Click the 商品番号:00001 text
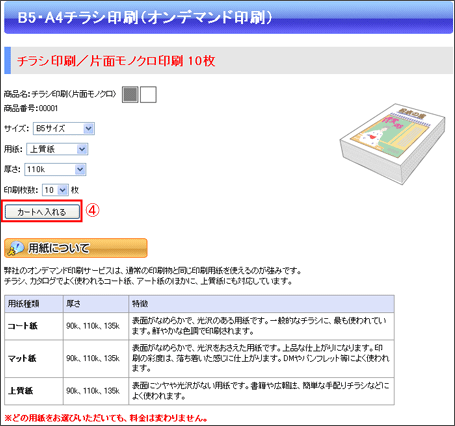The height and width of the screenshot is (426, 455). point(31,108)
